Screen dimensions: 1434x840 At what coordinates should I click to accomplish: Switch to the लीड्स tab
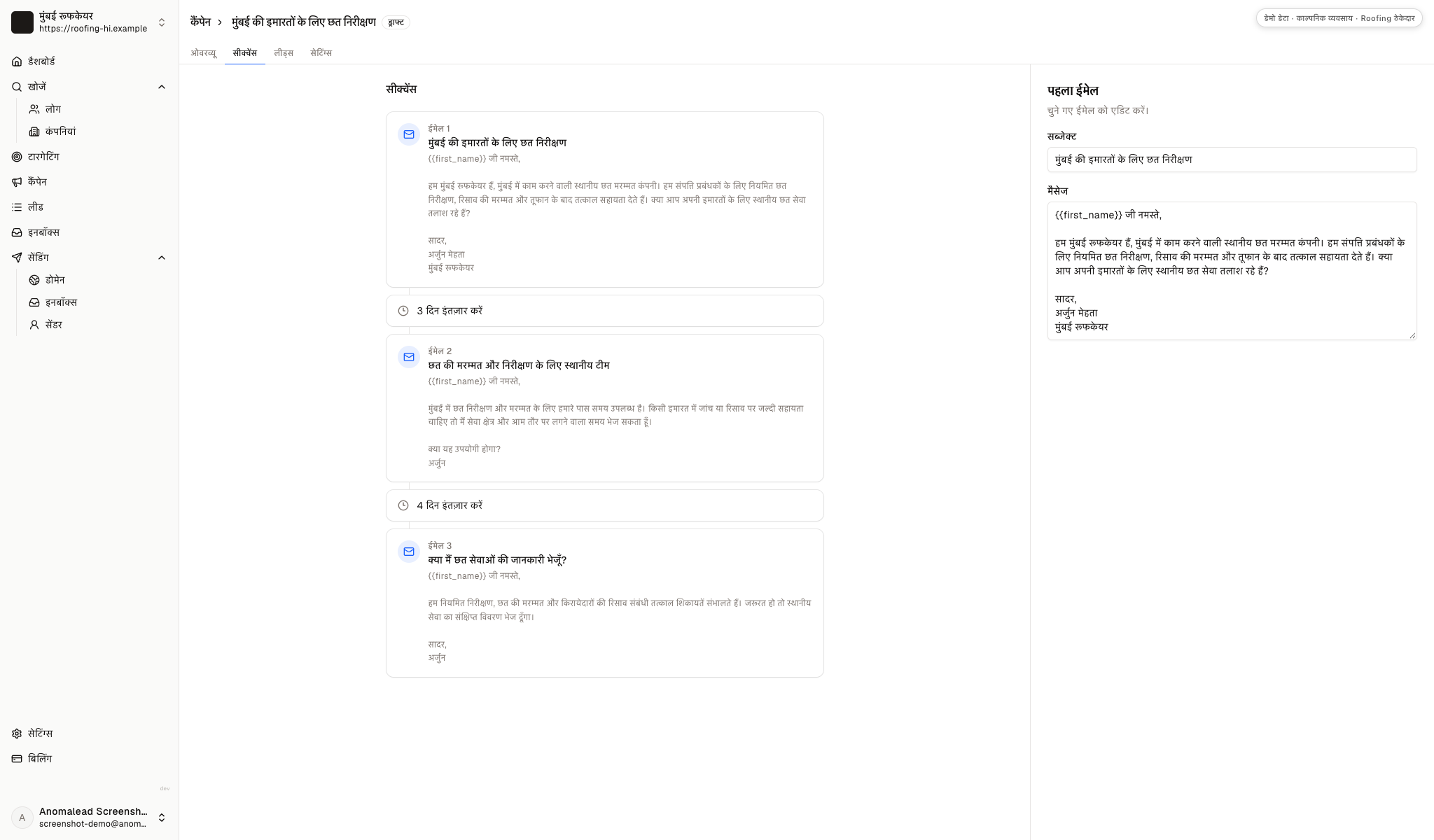(284, 53)
